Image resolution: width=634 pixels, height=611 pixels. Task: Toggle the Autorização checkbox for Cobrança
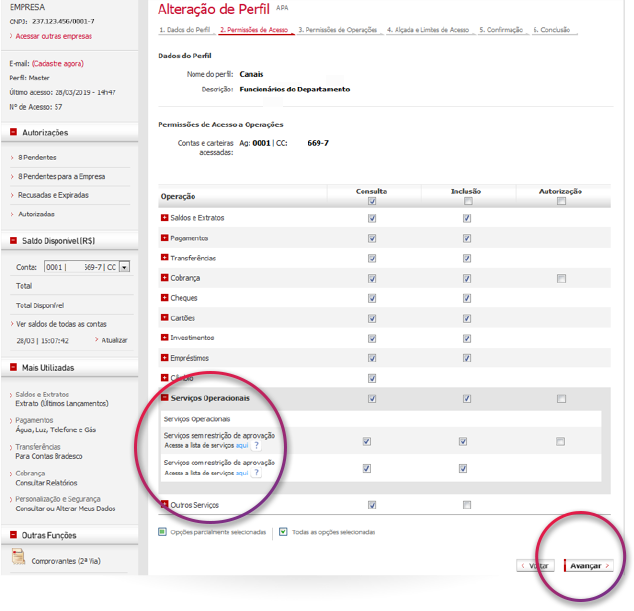561,278
